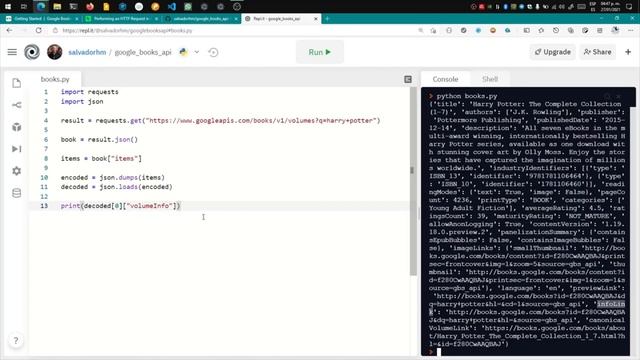Switch to the Console tab

click(x=445, y=79)
